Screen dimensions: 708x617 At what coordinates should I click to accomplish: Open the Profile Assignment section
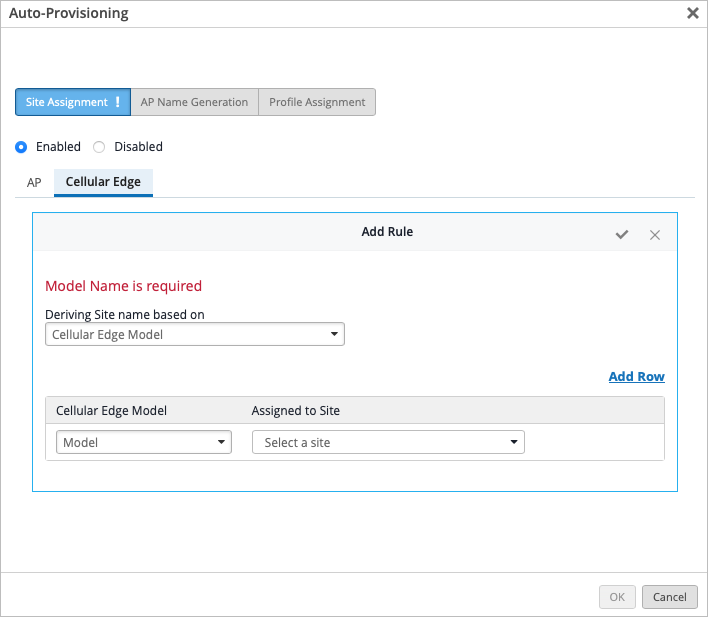317,102
